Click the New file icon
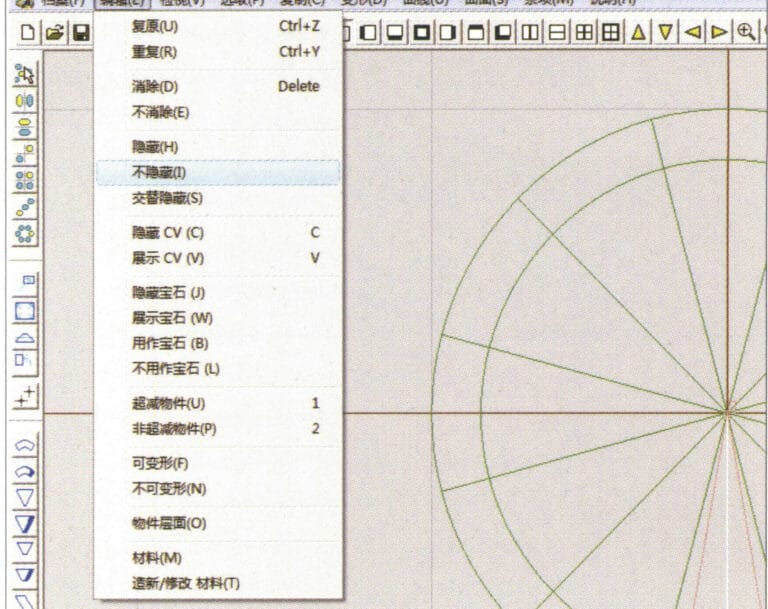The image size is (768, 609). point(28,32)
